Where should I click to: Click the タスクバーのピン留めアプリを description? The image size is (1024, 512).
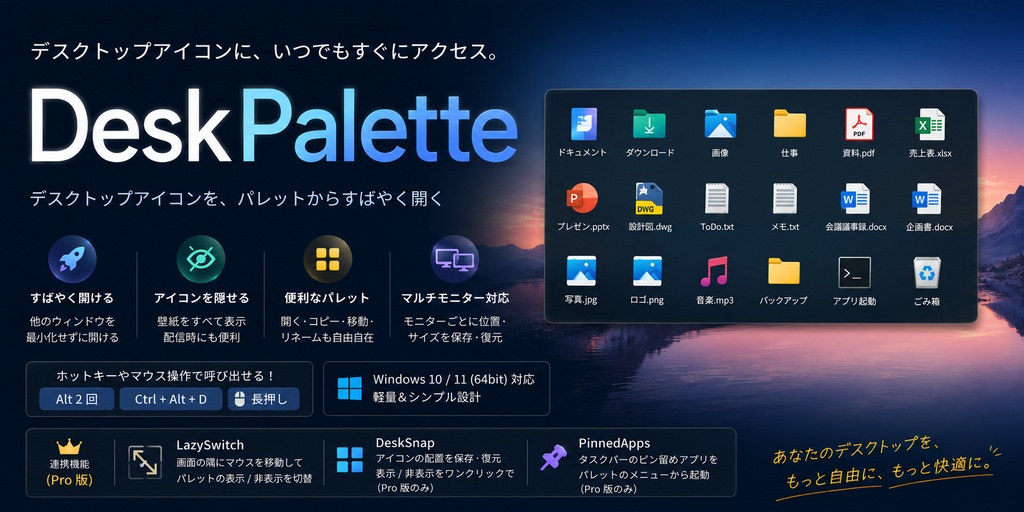click(x=648, y=460)
